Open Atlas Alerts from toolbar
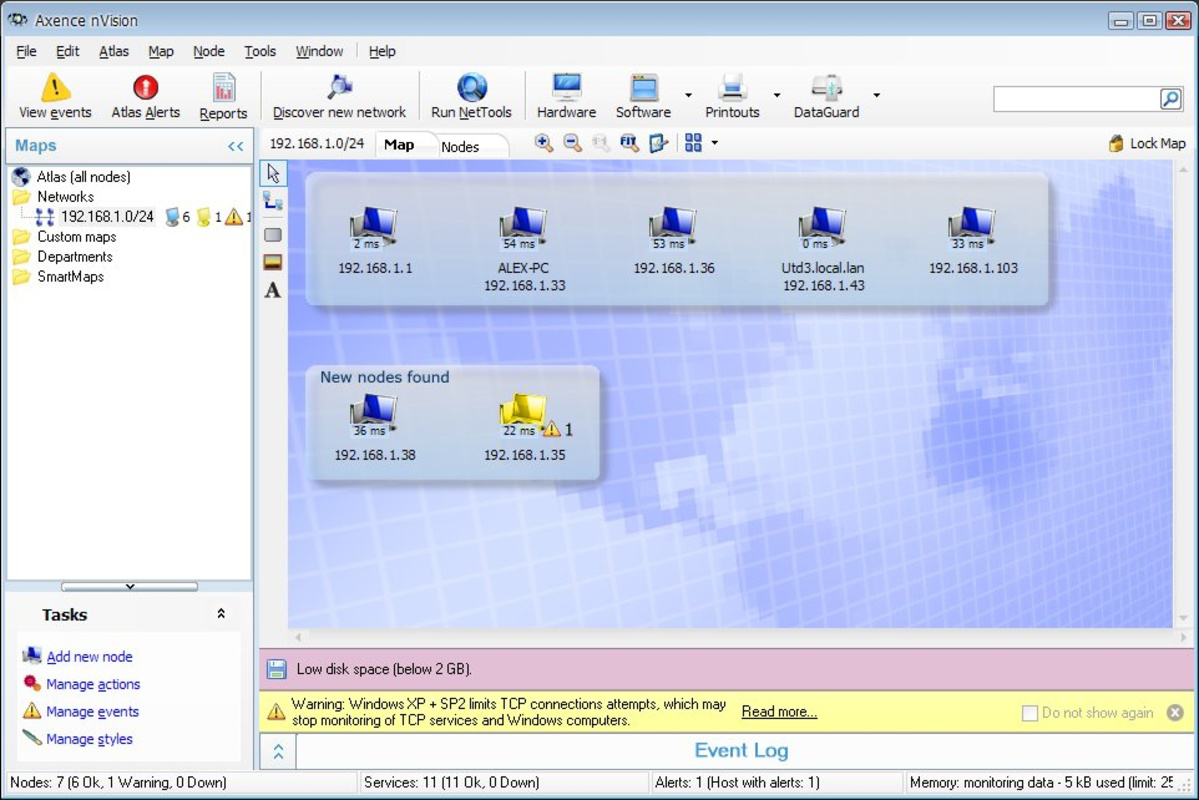Image resolution: width=1199 pixels, height=800 pixels. pyautogui.click(x=145, y=96)
